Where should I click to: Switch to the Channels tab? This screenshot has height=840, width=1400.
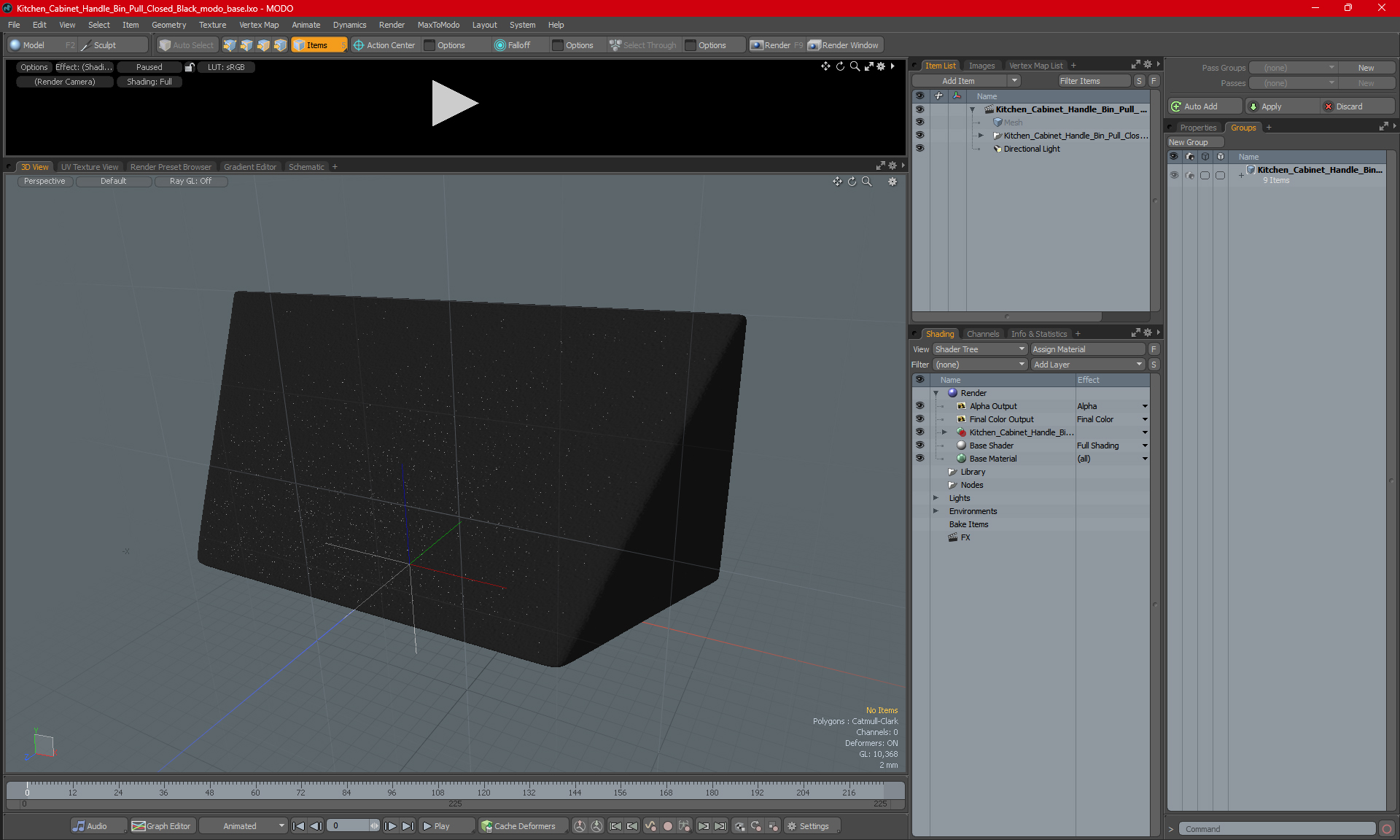coord(983,334)
